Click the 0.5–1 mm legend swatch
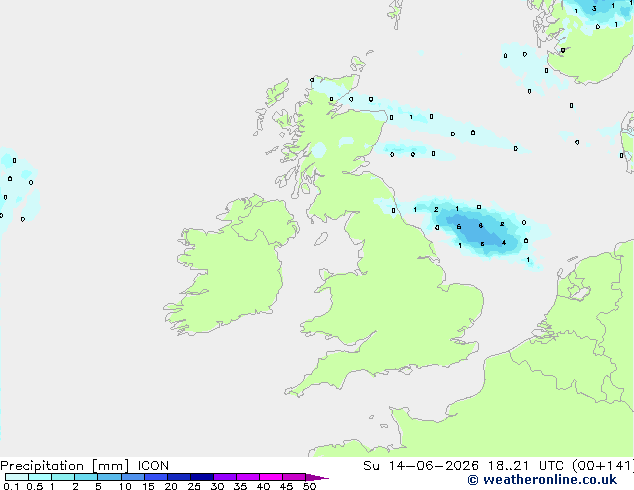 pyautogui.click(x=40, y=477)
